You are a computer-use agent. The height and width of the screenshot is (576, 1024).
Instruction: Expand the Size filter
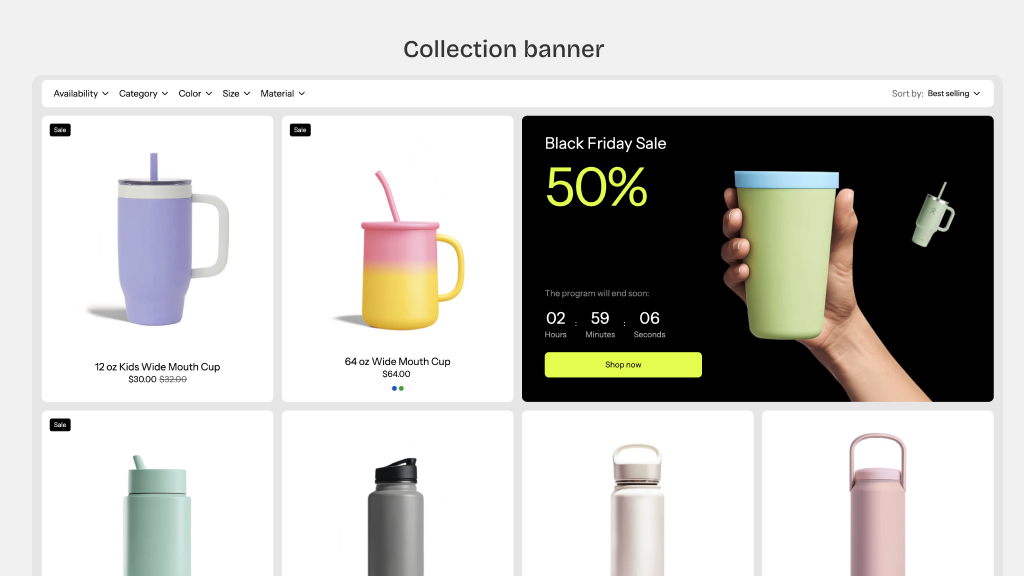click(x=236, y=93)
